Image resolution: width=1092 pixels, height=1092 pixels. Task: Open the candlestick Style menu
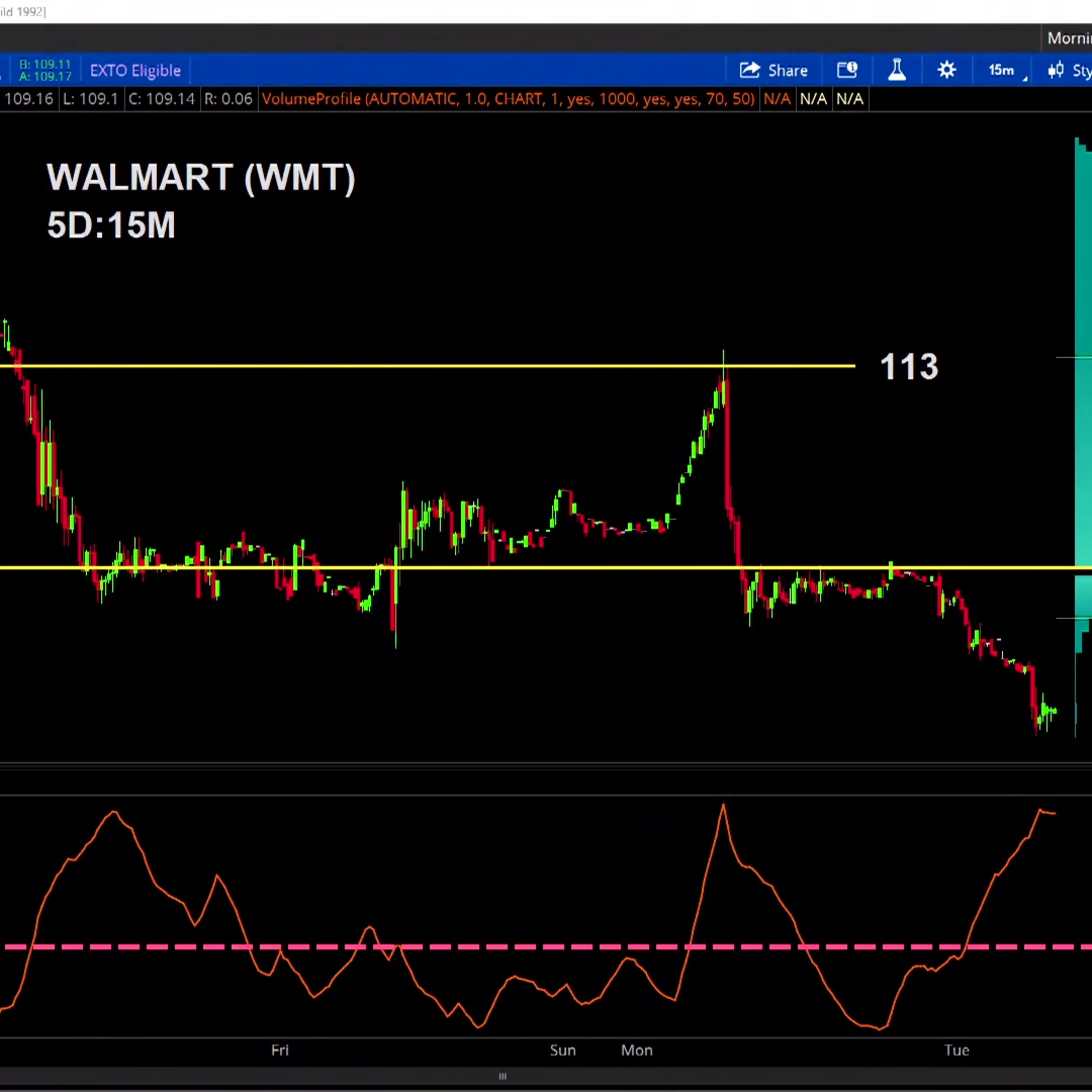click(1069, 70)
